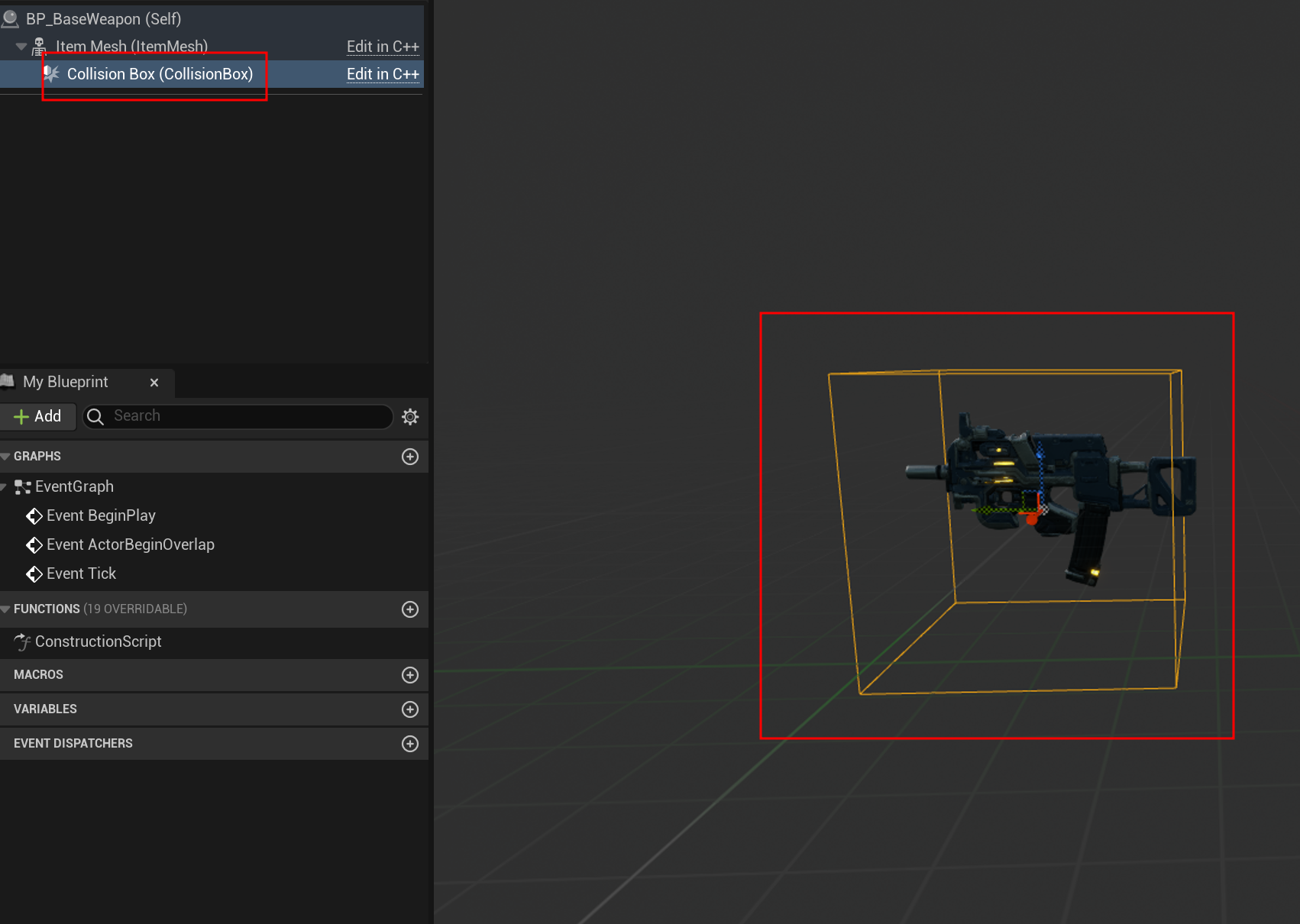This screenshot has height=924, width=1300.
Task: Select Event Tick
Action: coord(81,573)
